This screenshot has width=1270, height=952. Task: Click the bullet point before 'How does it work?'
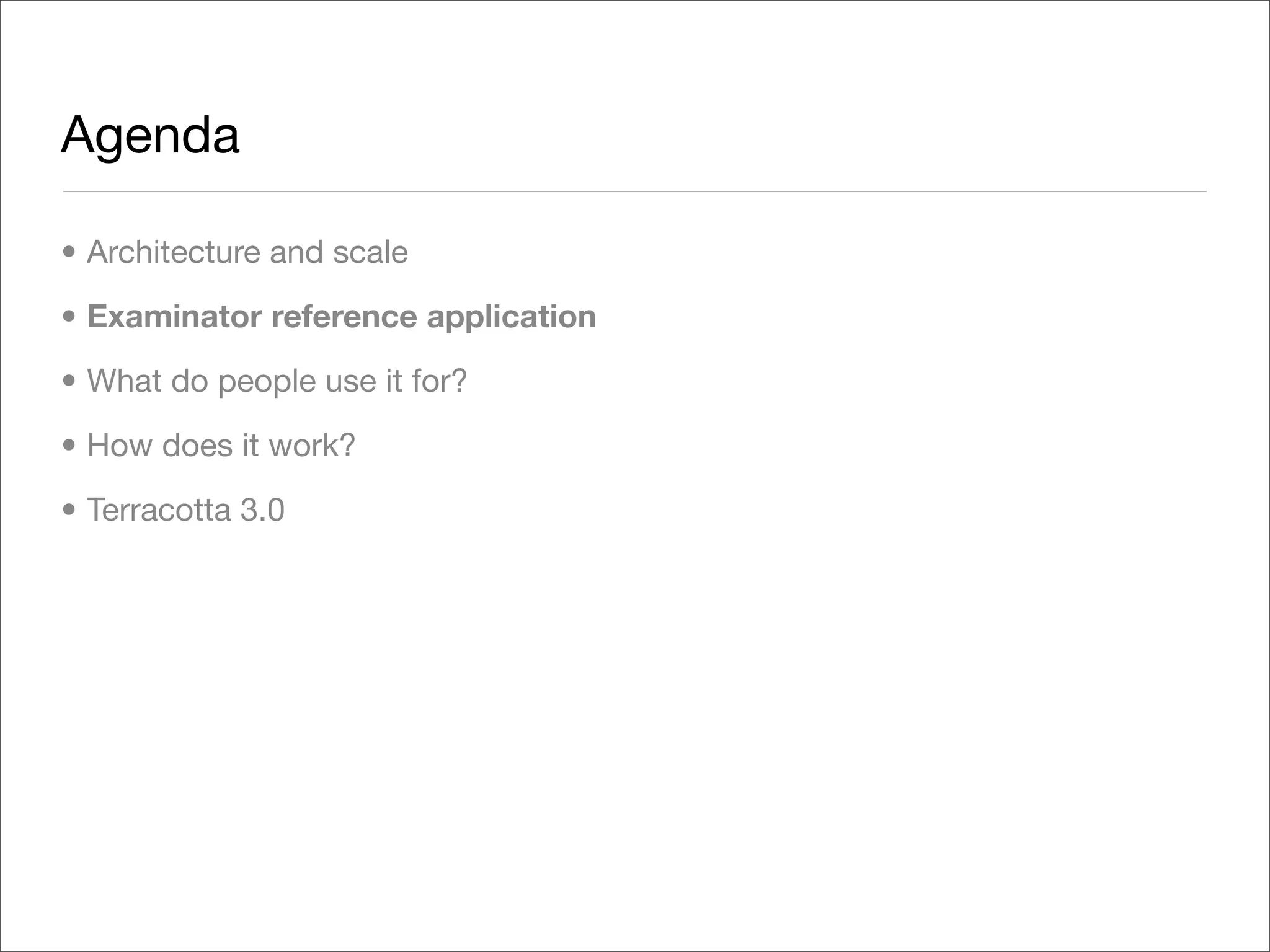(69, 446)
